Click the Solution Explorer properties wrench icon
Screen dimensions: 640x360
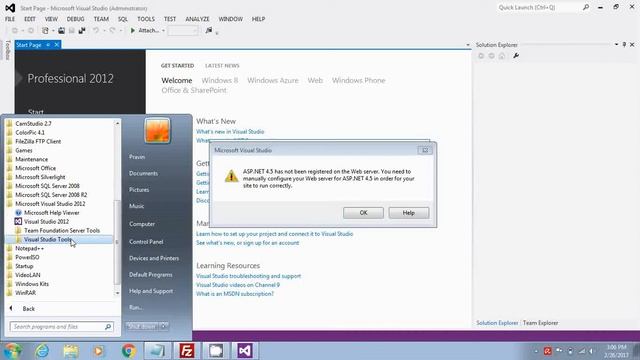pos(516,56)
